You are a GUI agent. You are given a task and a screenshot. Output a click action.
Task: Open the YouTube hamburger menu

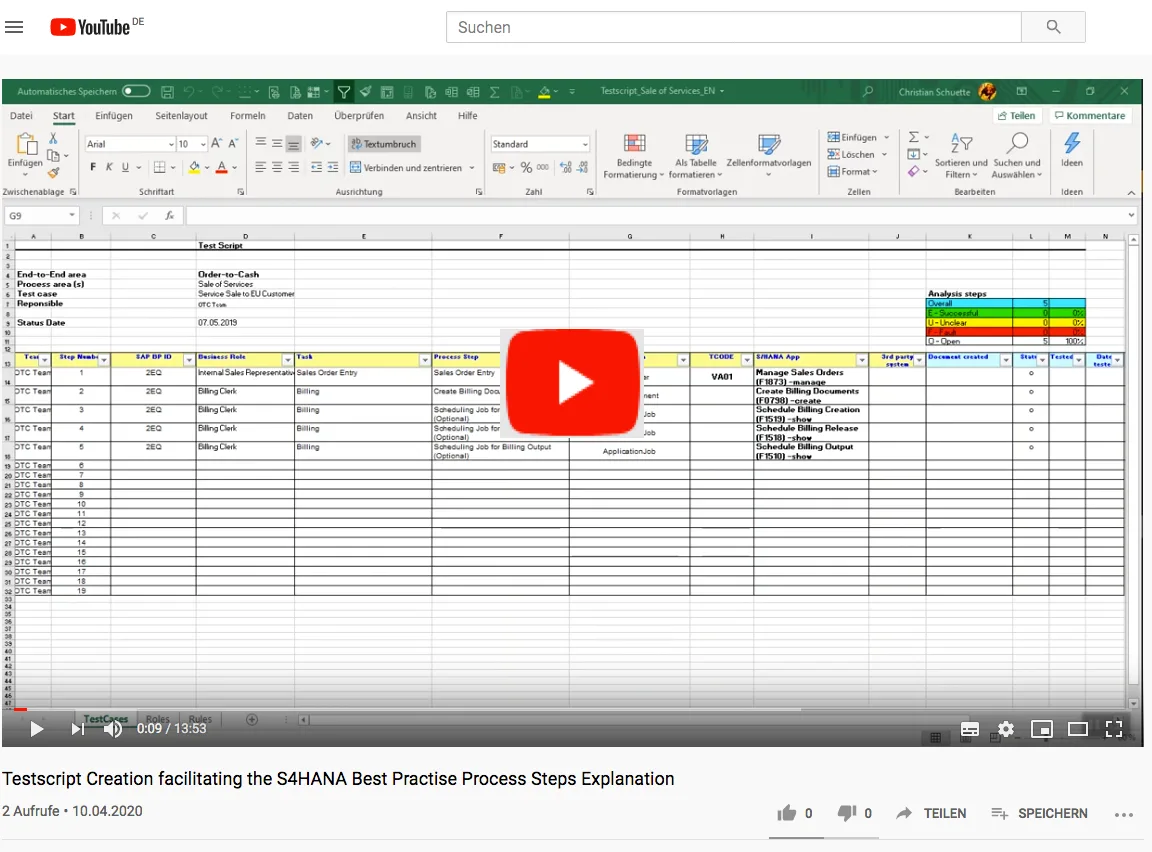[x=14, y=27]
